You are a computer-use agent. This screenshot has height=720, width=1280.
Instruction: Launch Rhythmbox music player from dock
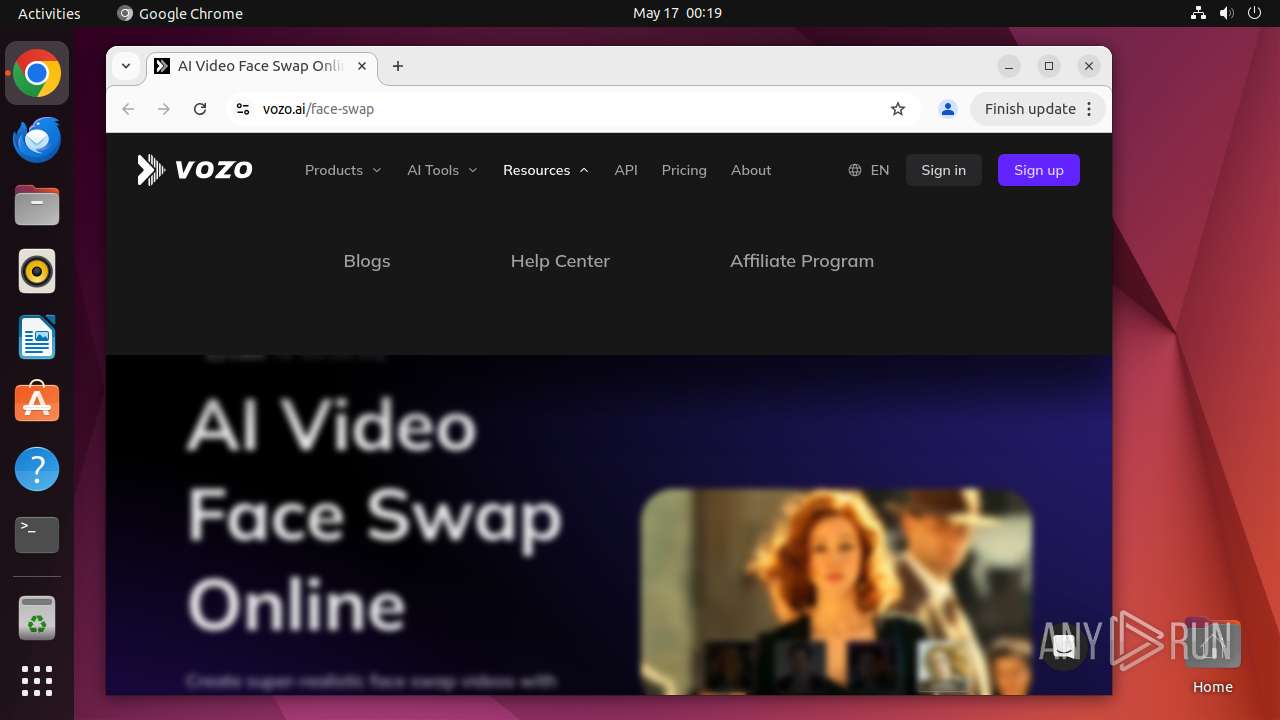[x=37, y=271]
